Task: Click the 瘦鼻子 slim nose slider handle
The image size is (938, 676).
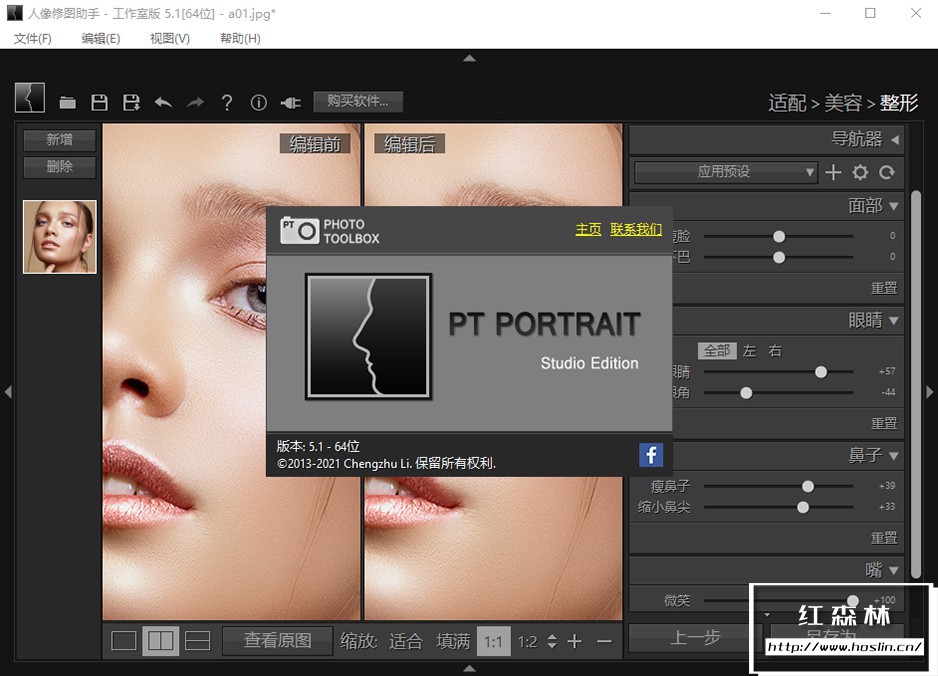Action: 807,486
